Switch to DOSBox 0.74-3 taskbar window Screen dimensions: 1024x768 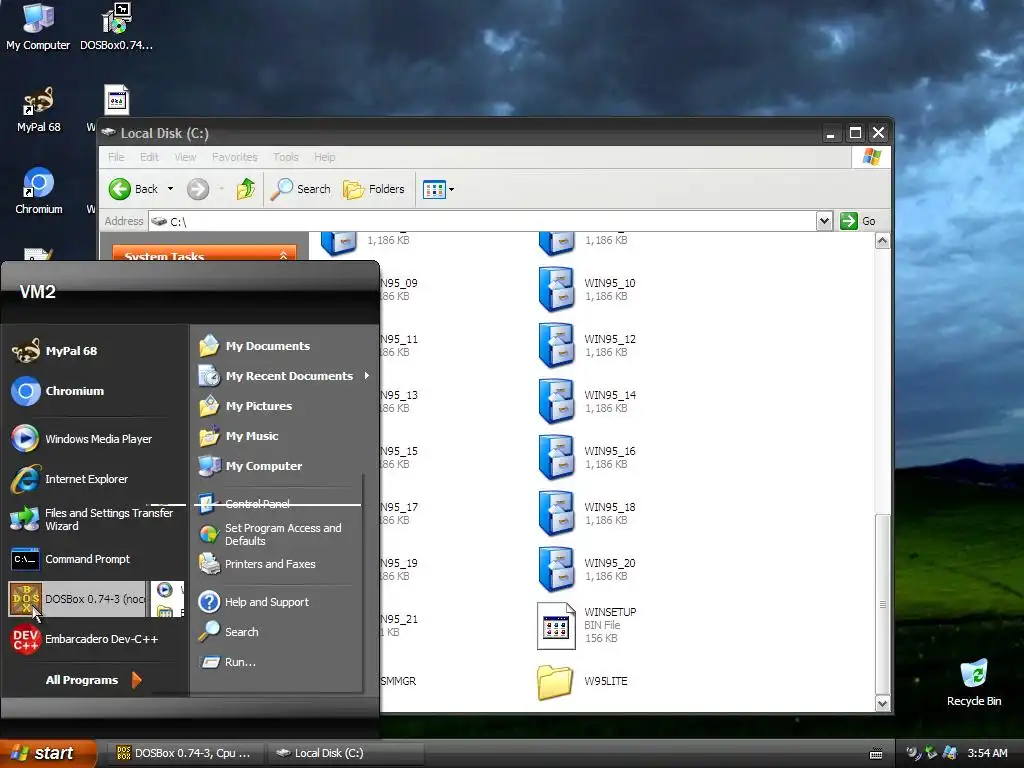185,753
